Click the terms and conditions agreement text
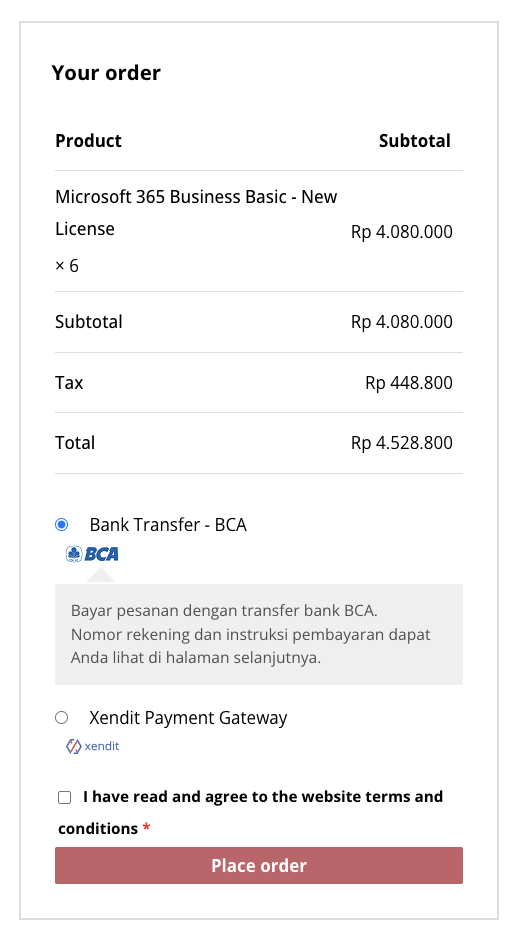The height and width of the screenshot is (939, 520). point(250,813)
